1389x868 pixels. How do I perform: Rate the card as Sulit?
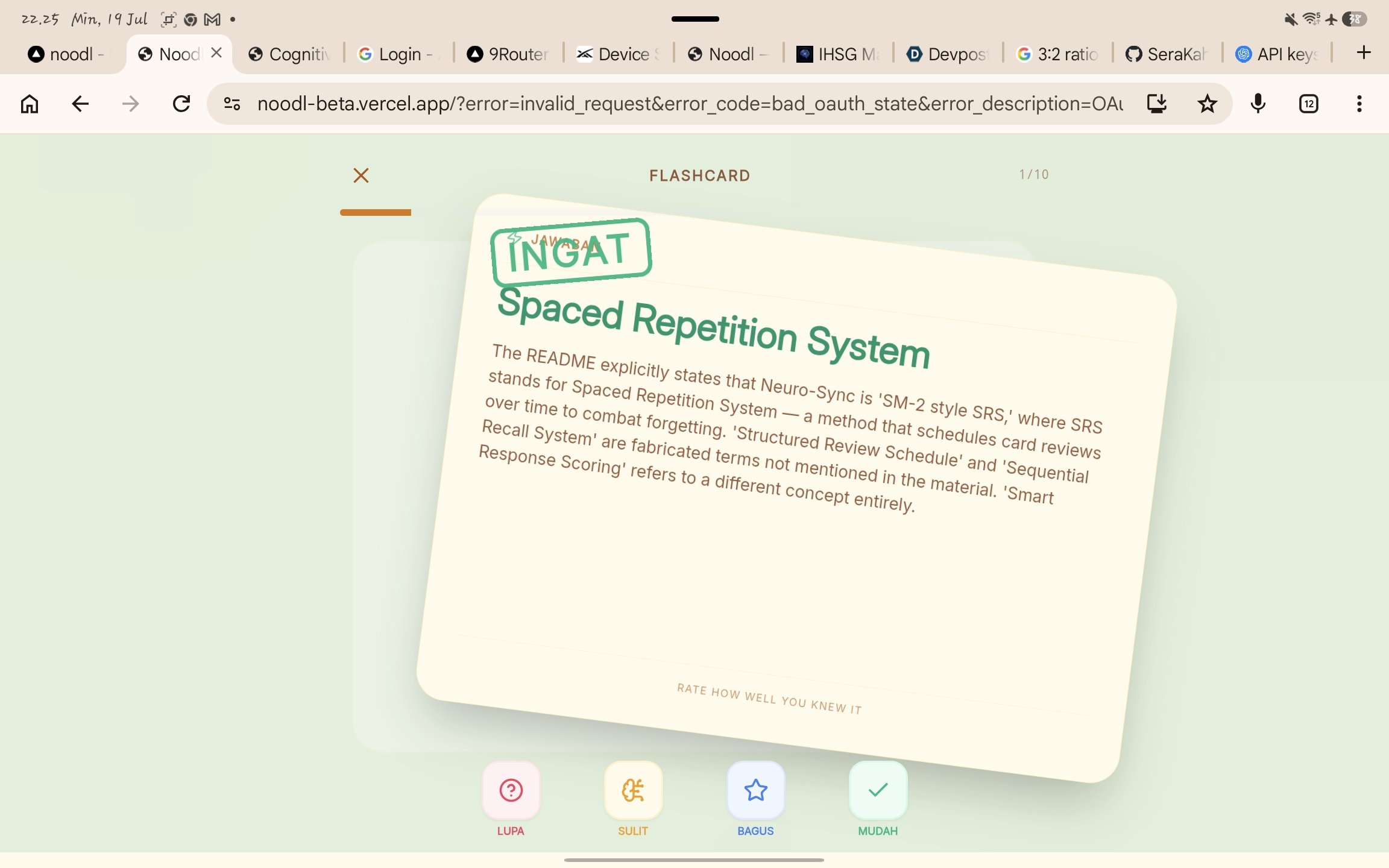(x=633, y=790)
